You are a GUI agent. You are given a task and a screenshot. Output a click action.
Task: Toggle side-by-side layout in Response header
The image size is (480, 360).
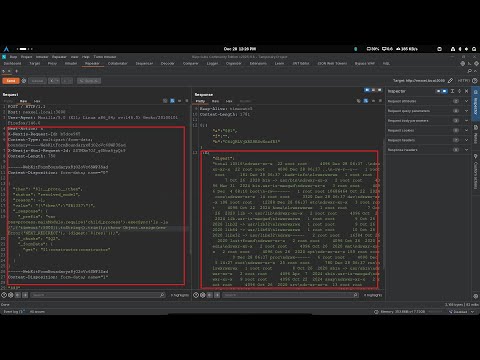pyautogui.click(x=367, y=90)
